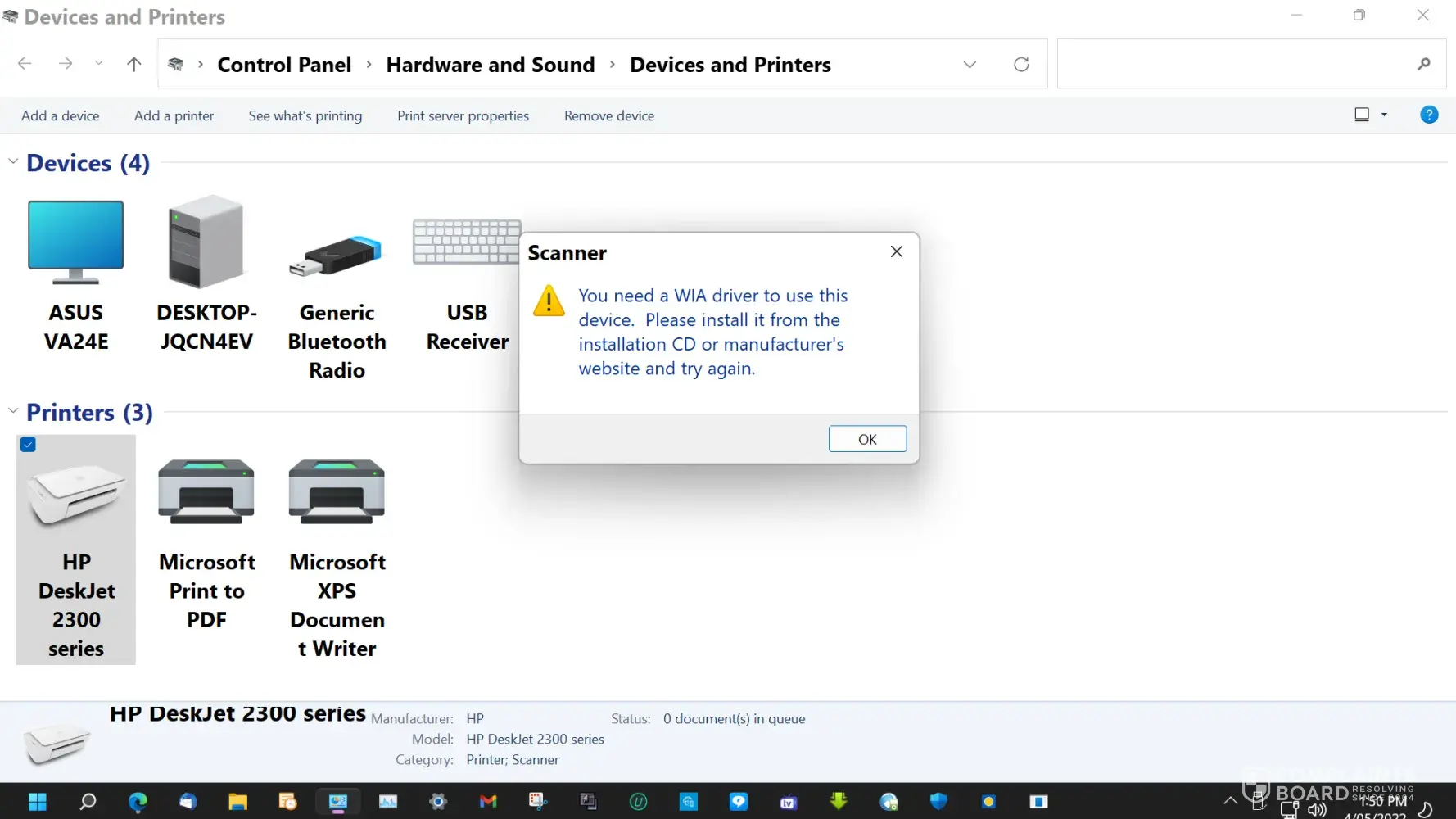Screen dimensions: 1456x819
Task: Click the search box in Devices and Printers
Action: coord(1237,64)
